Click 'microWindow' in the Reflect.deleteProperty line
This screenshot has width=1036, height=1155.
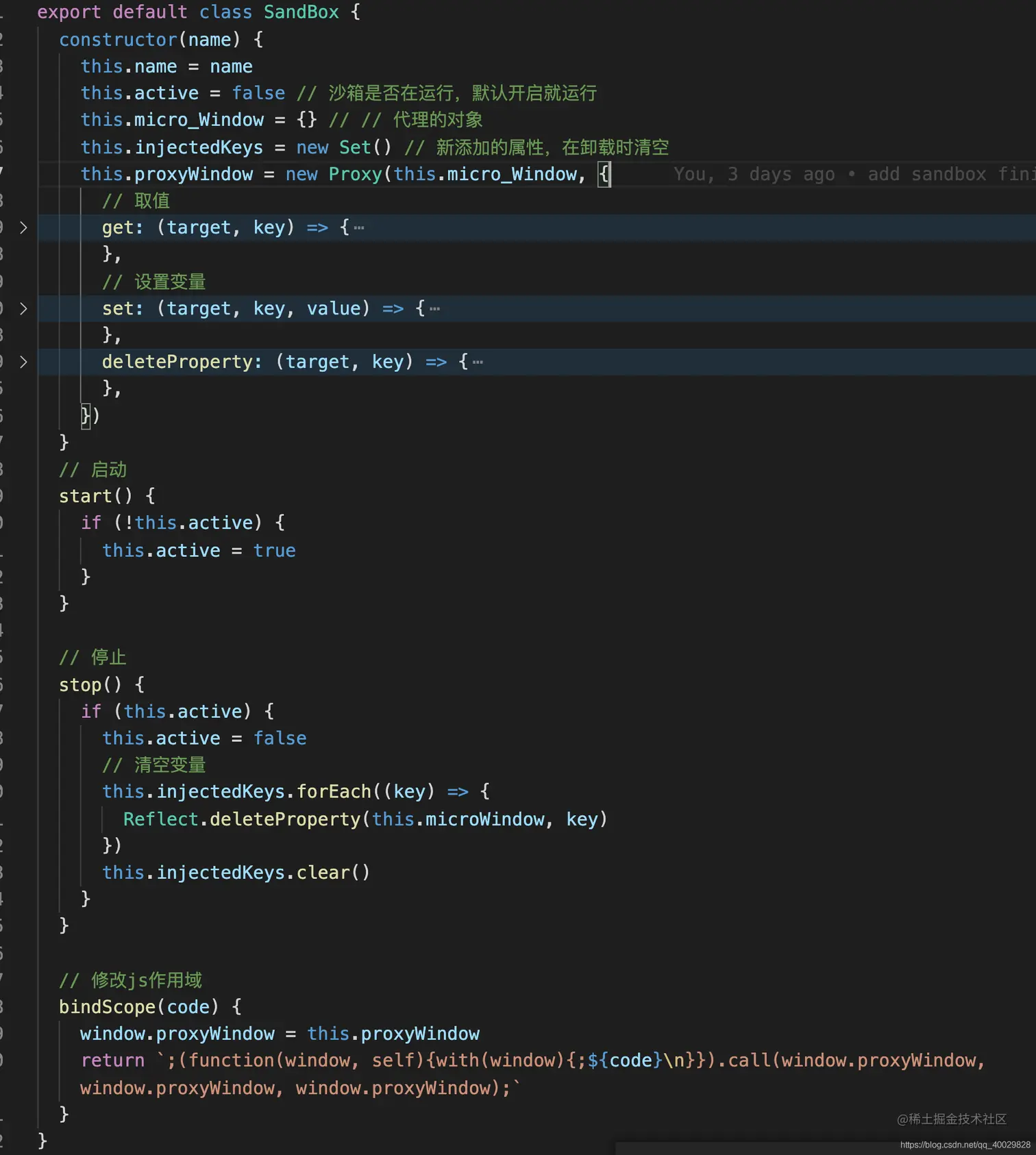(485, 819)
